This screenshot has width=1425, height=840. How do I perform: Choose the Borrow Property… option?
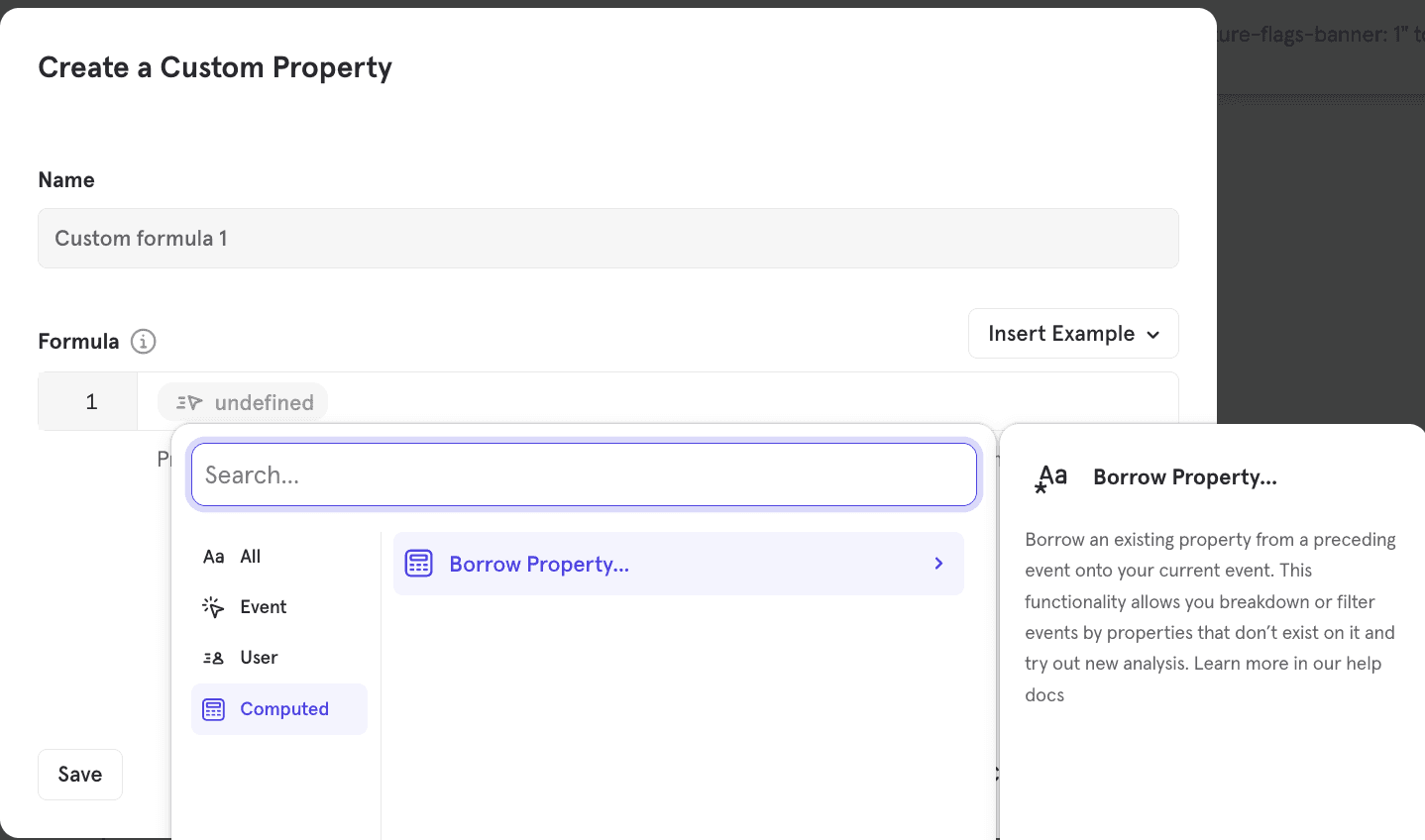(x=539, y=564)
